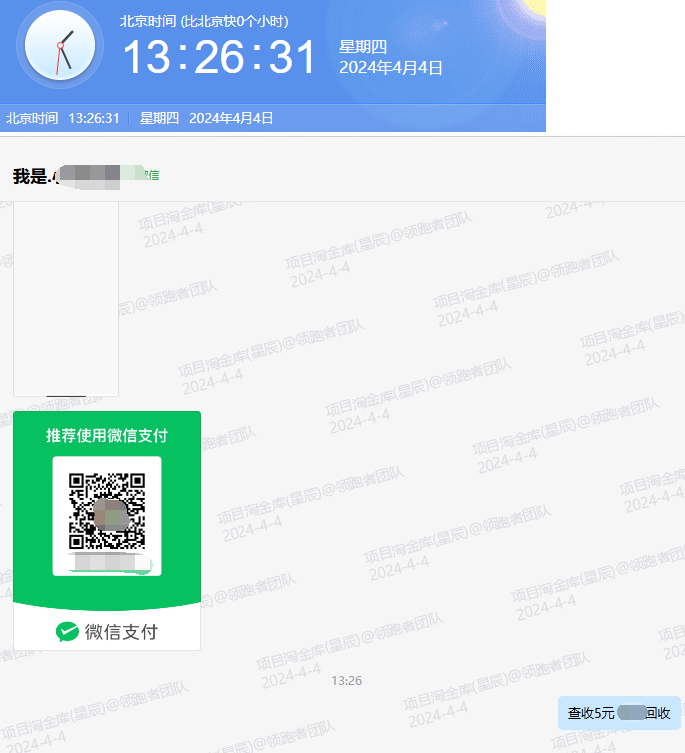Image resolution: width=685 pixels, height=753 pixels.
Task: Click the large 13:26:31 digital time
Action: coord(219,57)
